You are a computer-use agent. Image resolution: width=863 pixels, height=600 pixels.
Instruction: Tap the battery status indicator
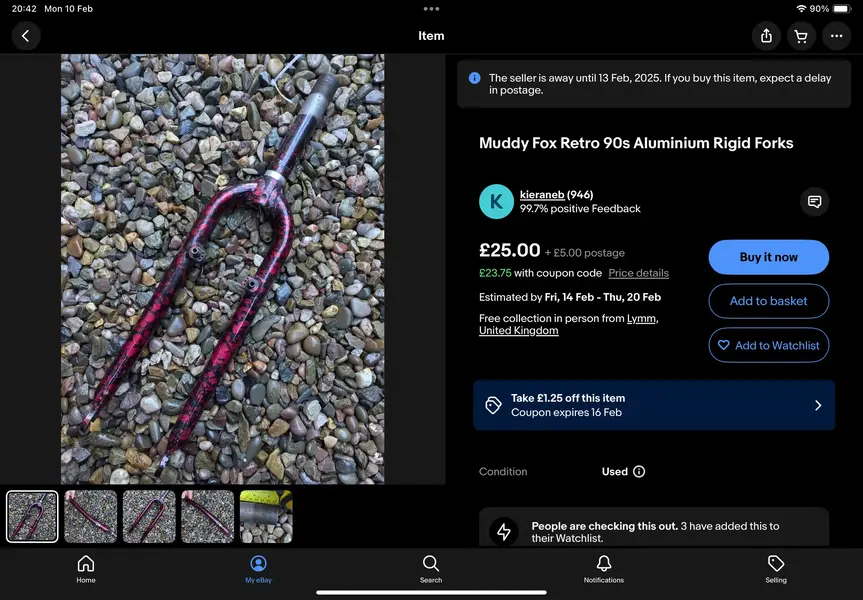(x=843, y=9)
